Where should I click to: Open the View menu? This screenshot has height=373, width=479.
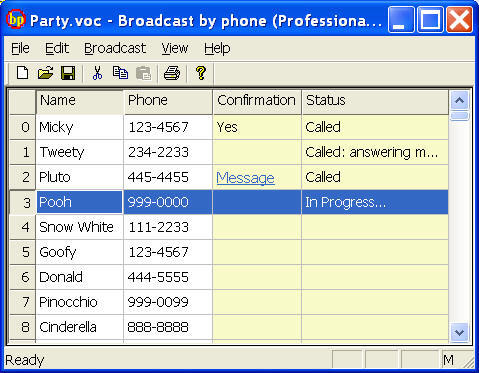point(175,48)
